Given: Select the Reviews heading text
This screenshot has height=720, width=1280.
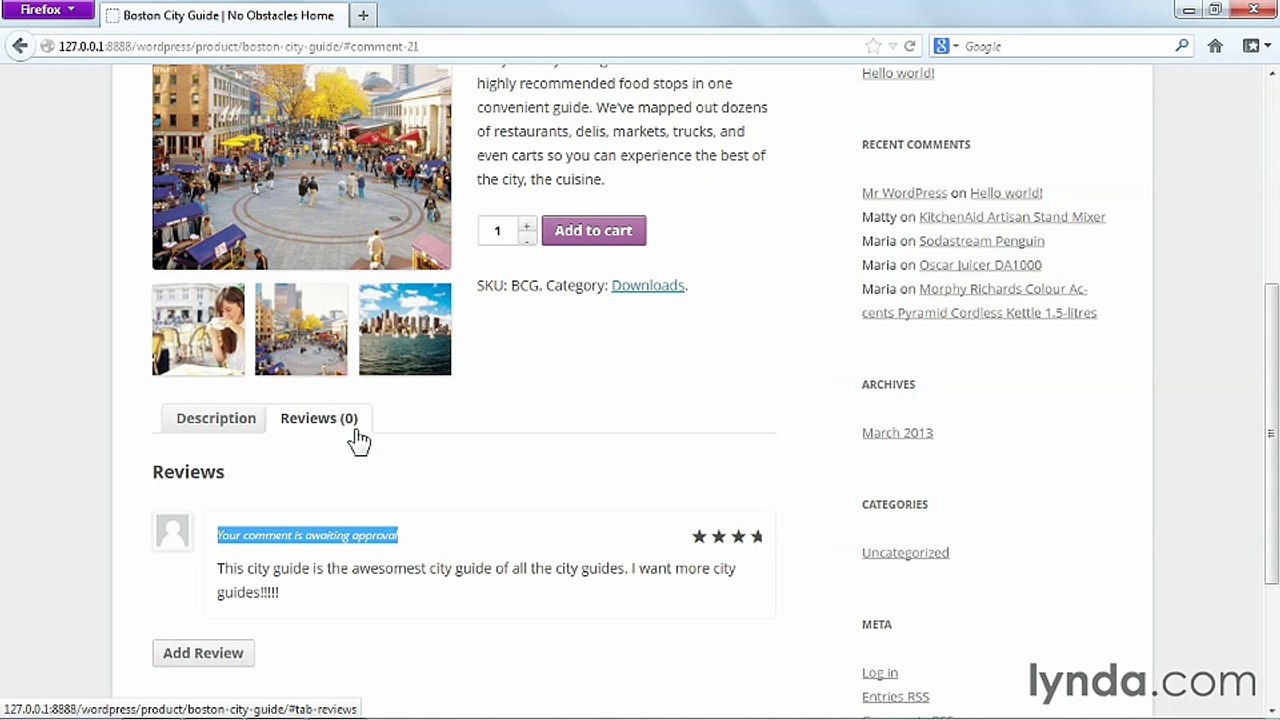Looking at the screenshot, I should tap(188, 472).
